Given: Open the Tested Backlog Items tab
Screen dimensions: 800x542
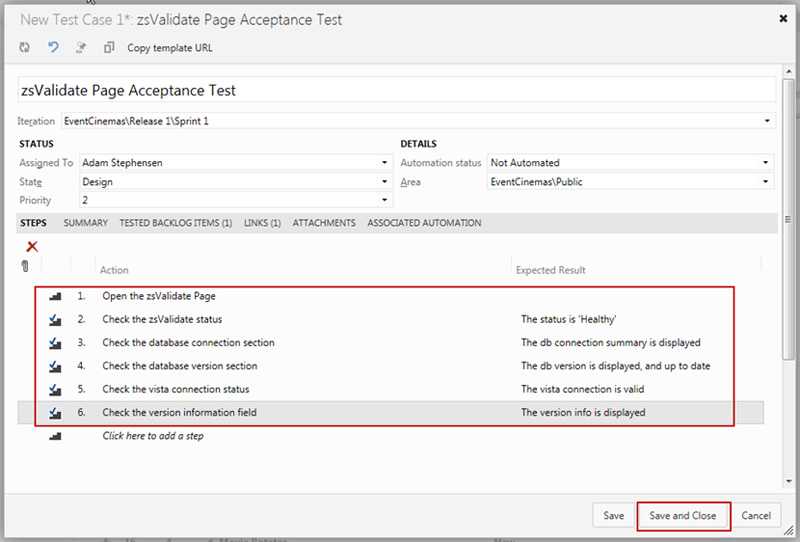Looking at the screenshot, I should pos(175,223).
